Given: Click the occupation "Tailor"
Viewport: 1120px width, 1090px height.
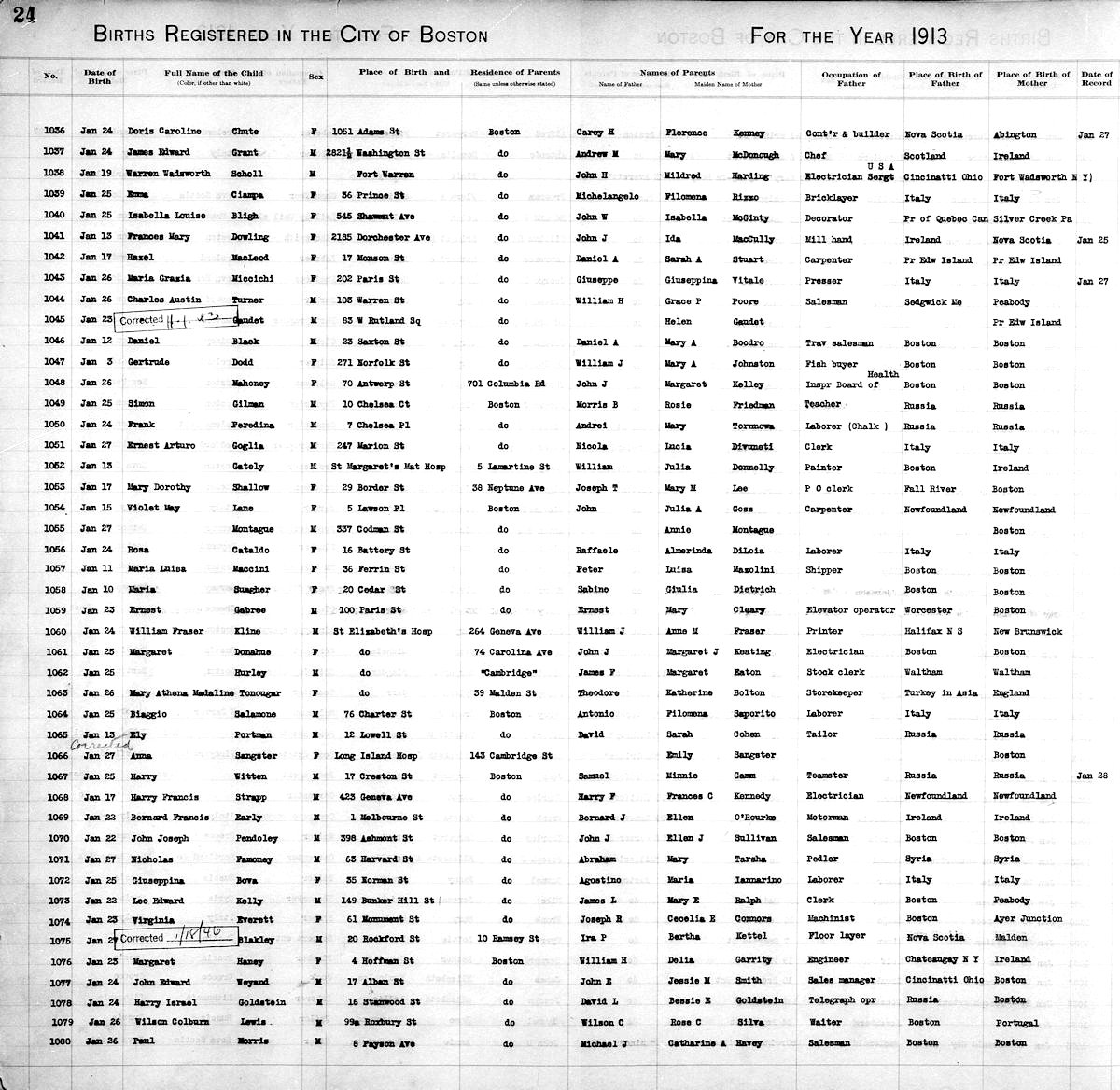Looking at the screenshot, I should pos(822,734).
